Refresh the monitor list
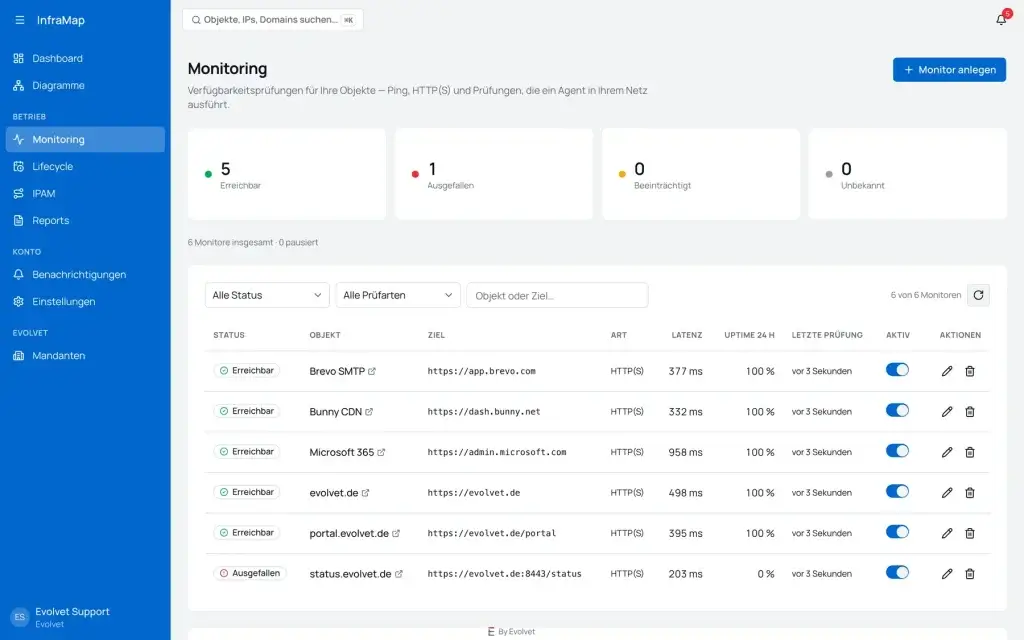The height and width of the screenshot is (640, 1024). pos(978,295)
